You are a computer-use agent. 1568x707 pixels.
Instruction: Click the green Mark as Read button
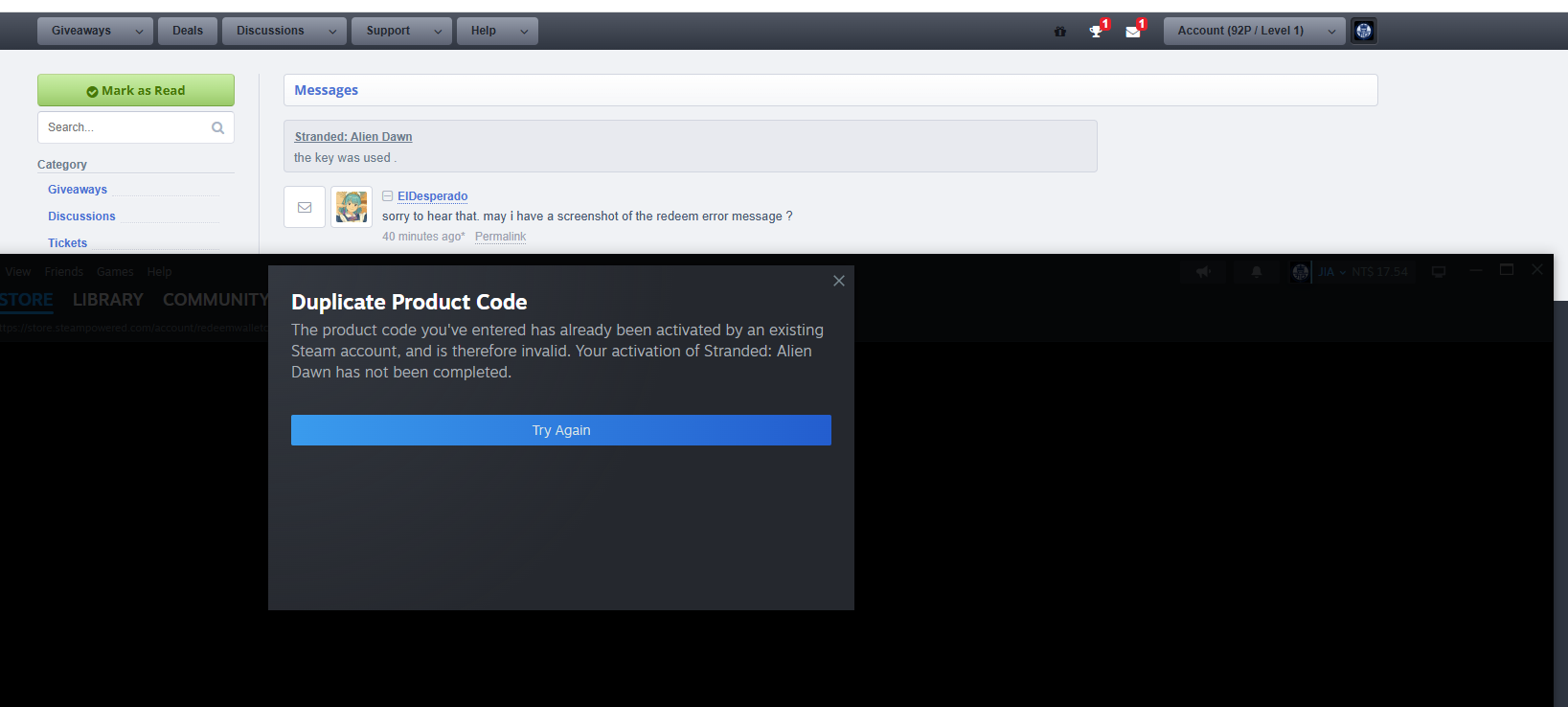tap(136, 90)
